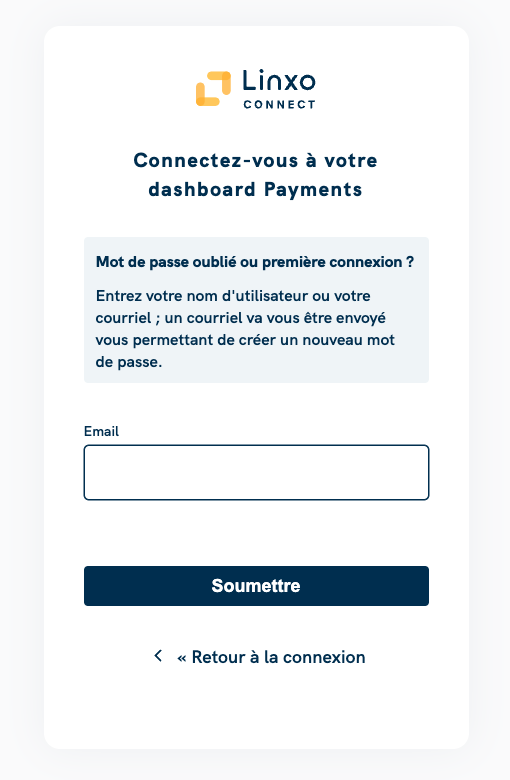
Task: Submit with the Soumettre button
Action: [x=256, y=585]
